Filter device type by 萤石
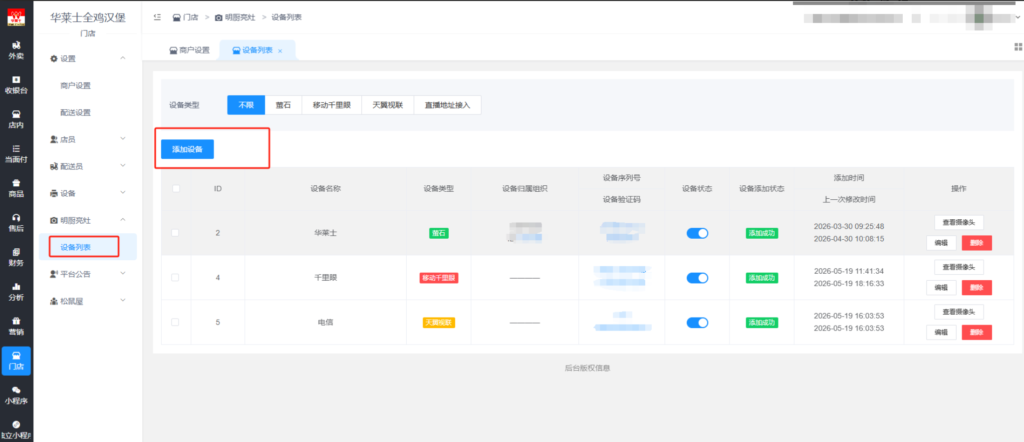This screenshot has width=1024, height=442. (x=283, y=105)
